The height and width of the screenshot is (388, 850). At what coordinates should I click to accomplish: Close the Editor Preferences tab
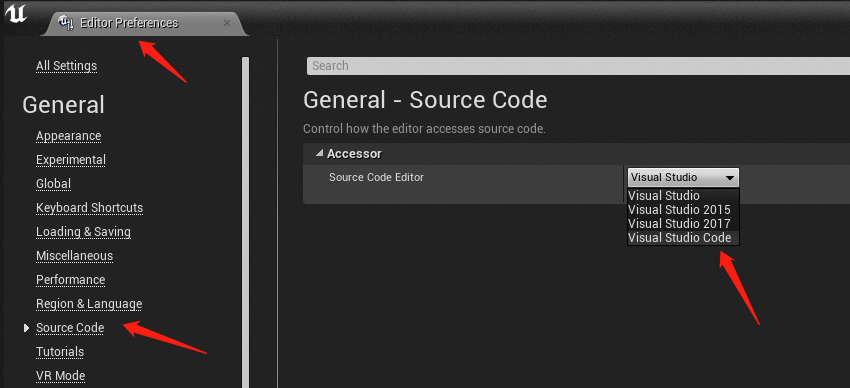[x=227, y=23]
